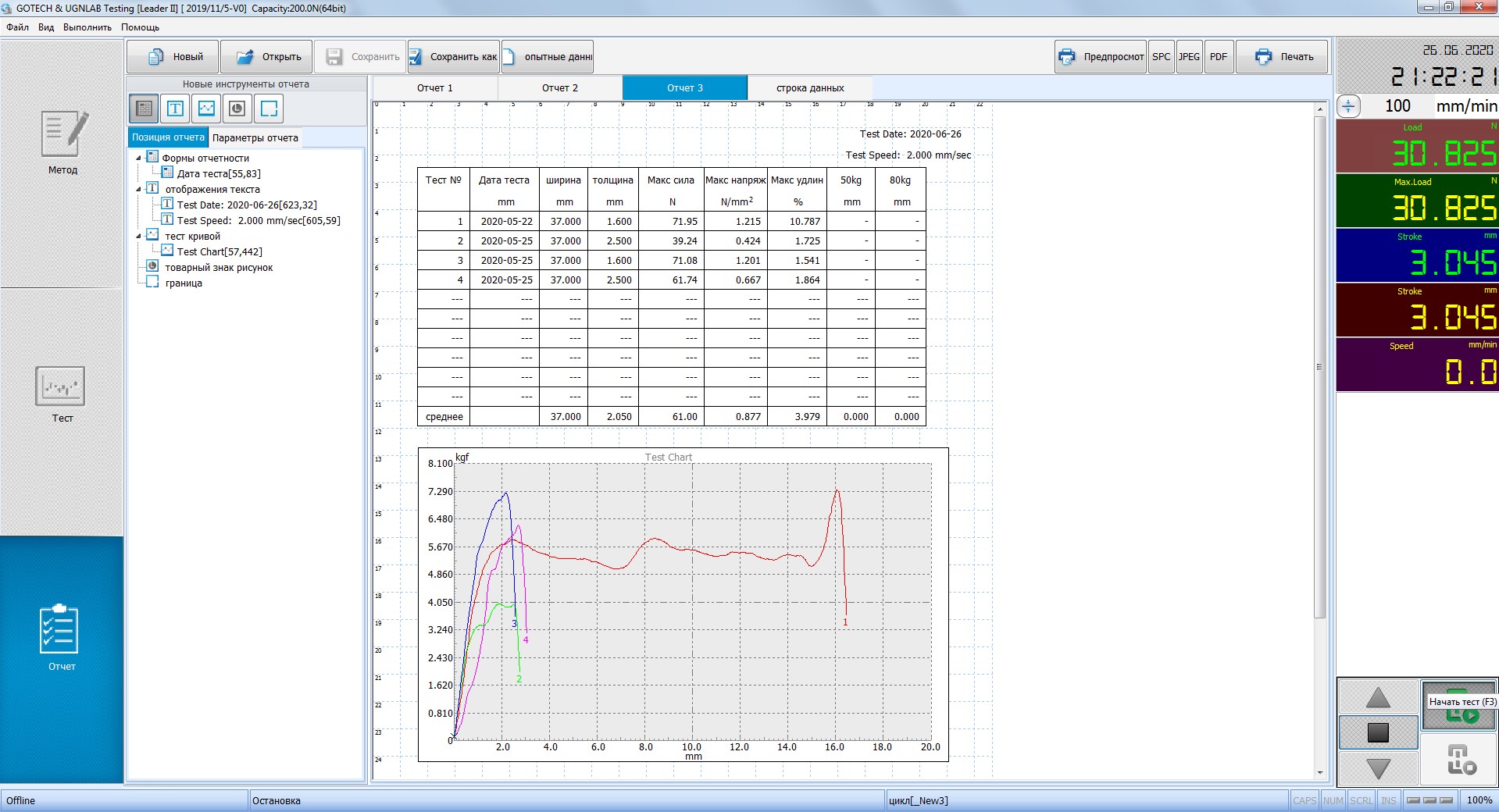
Task: Click the Открыть button
Action: click(x=266, y=57)
